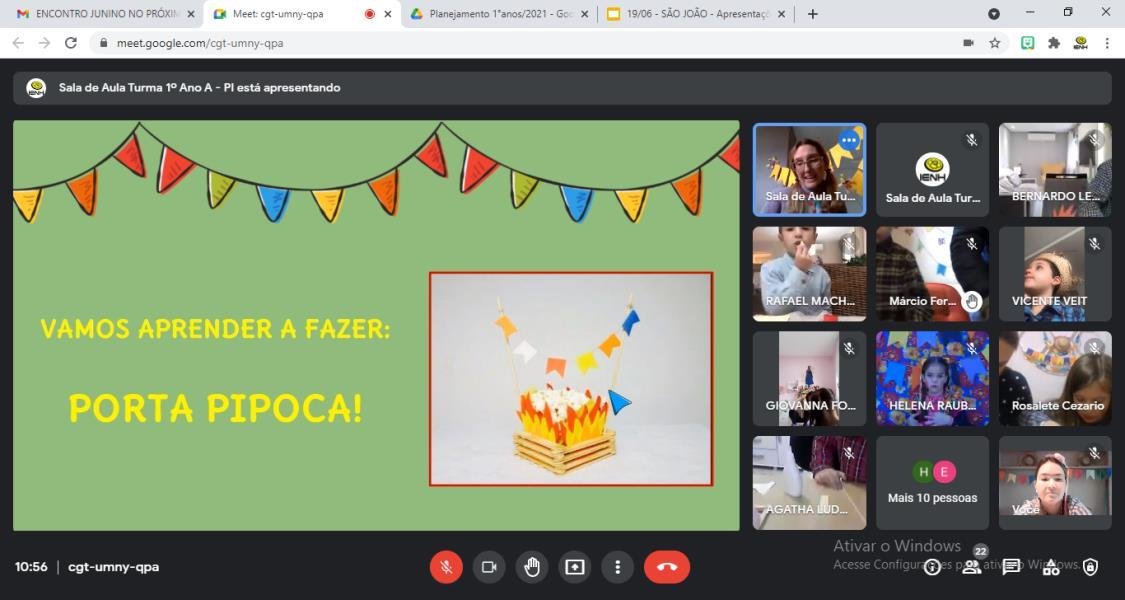
Task: Select the Márcio Fer... participant tile
Action: coord(932,274)
